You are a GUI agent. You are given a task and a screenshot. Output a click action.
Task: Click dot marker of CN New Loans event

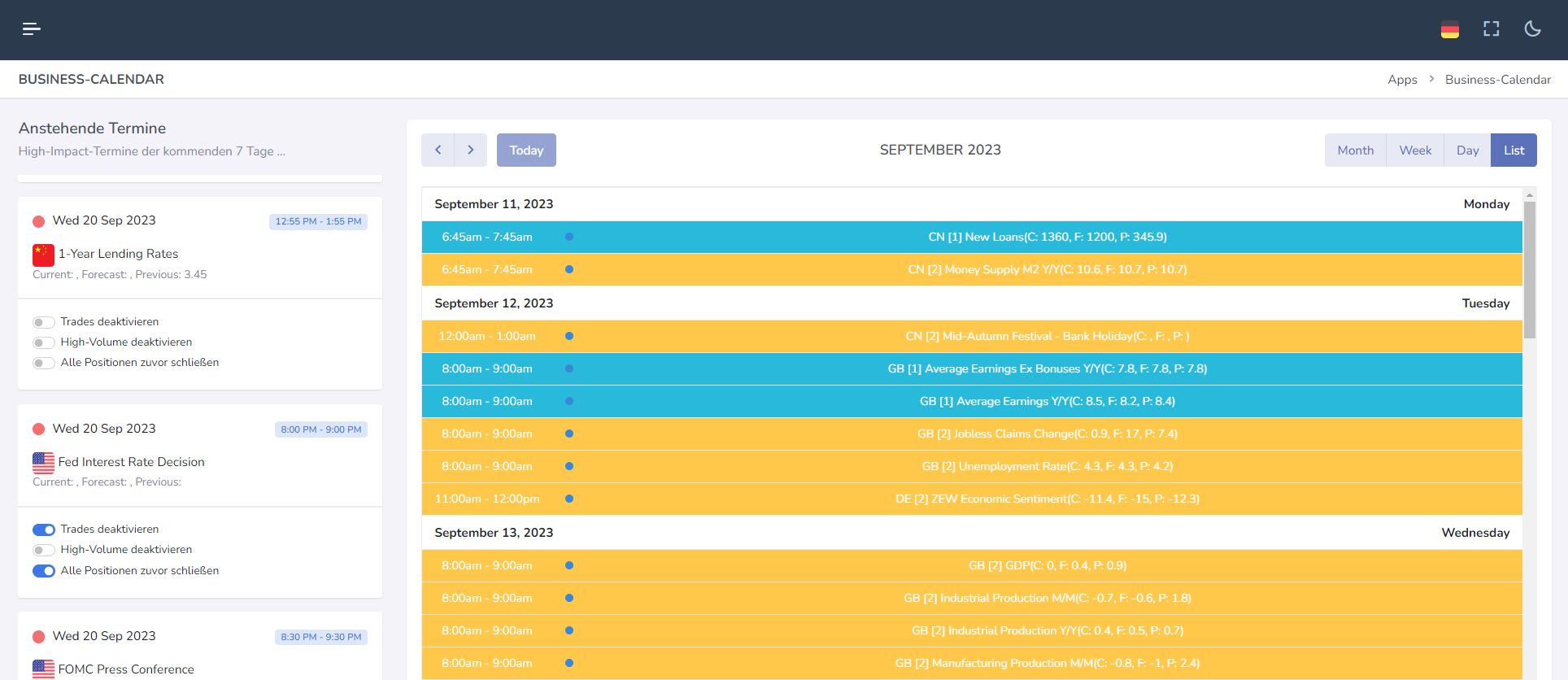pos(569,237)
